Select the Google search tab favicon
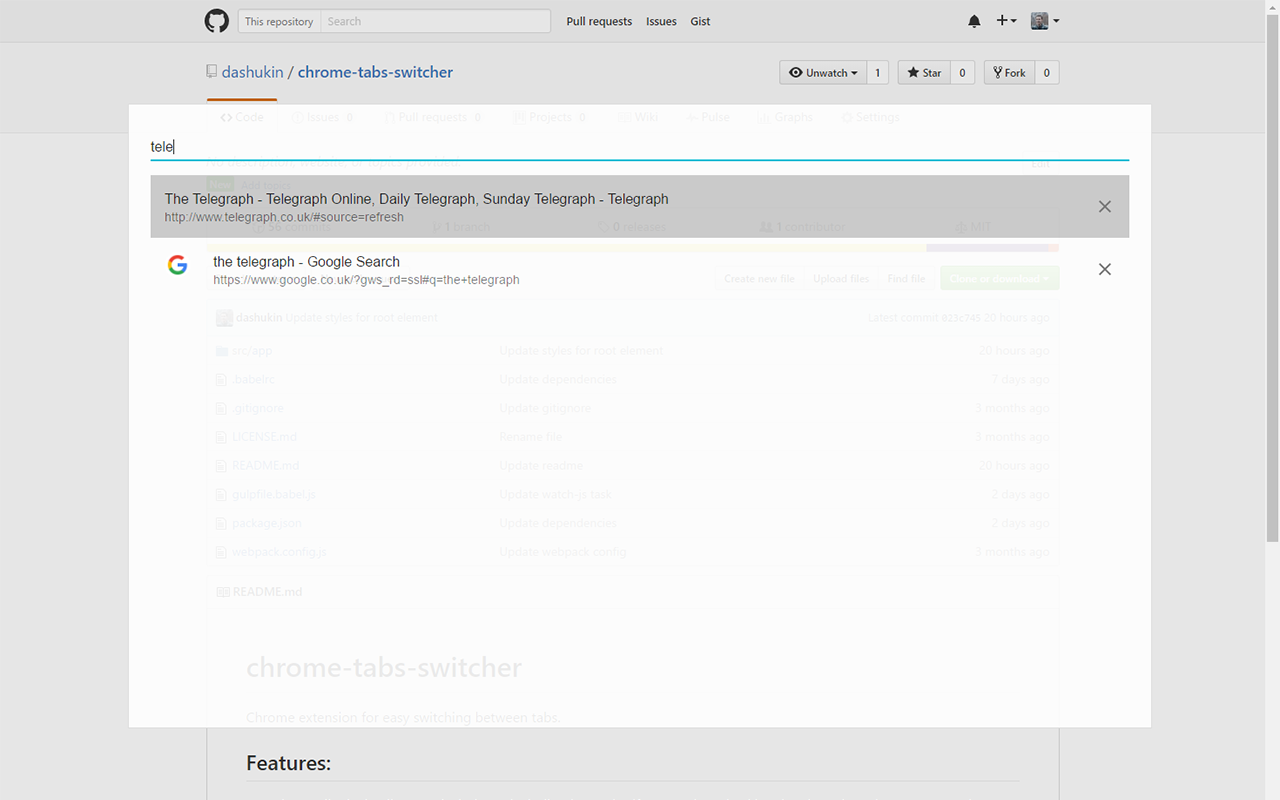Screen dimensions: 1280x800 tap(177, 265)
